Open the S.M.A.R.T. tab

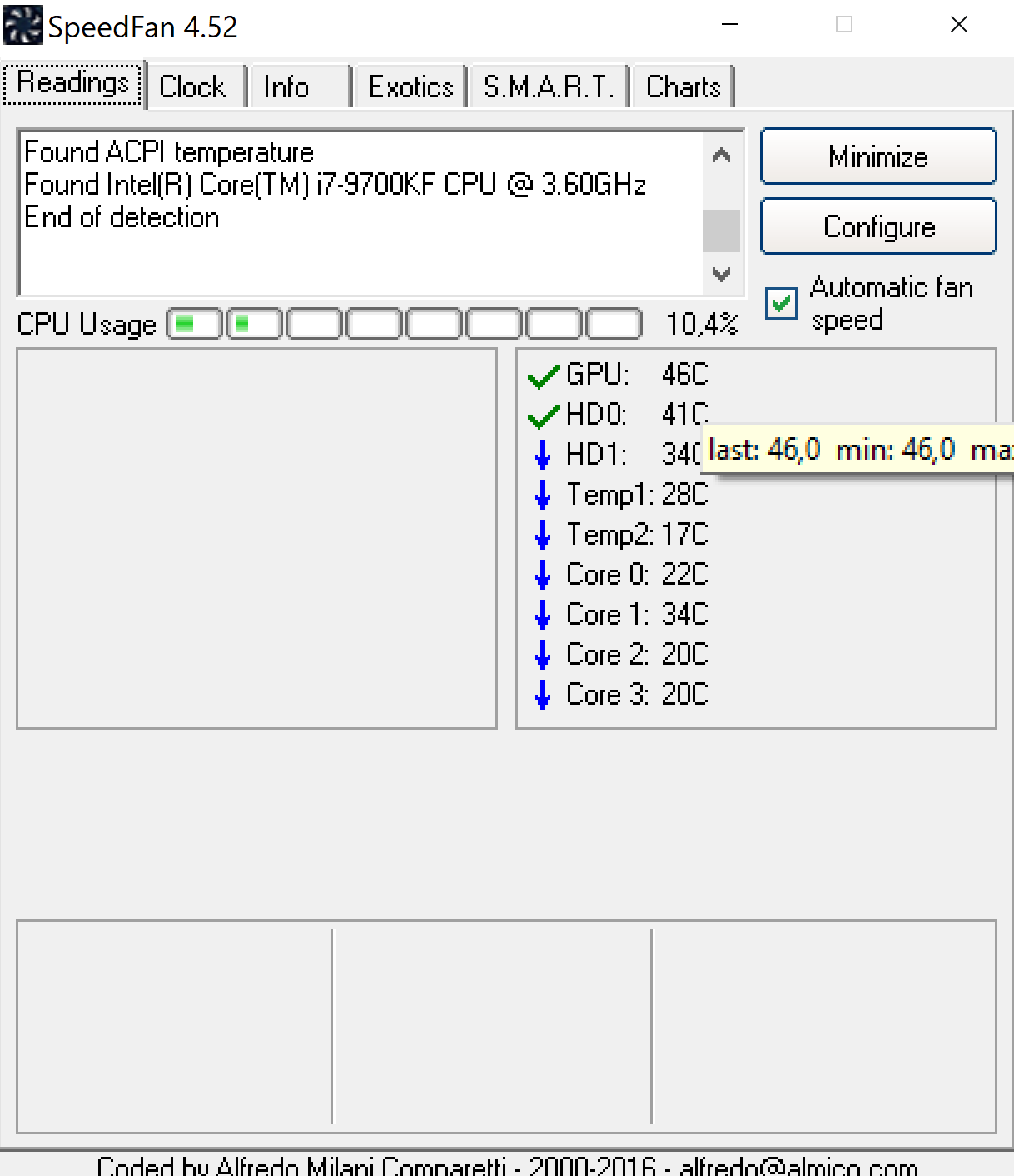pyautogui.click(x=549, y=87)
